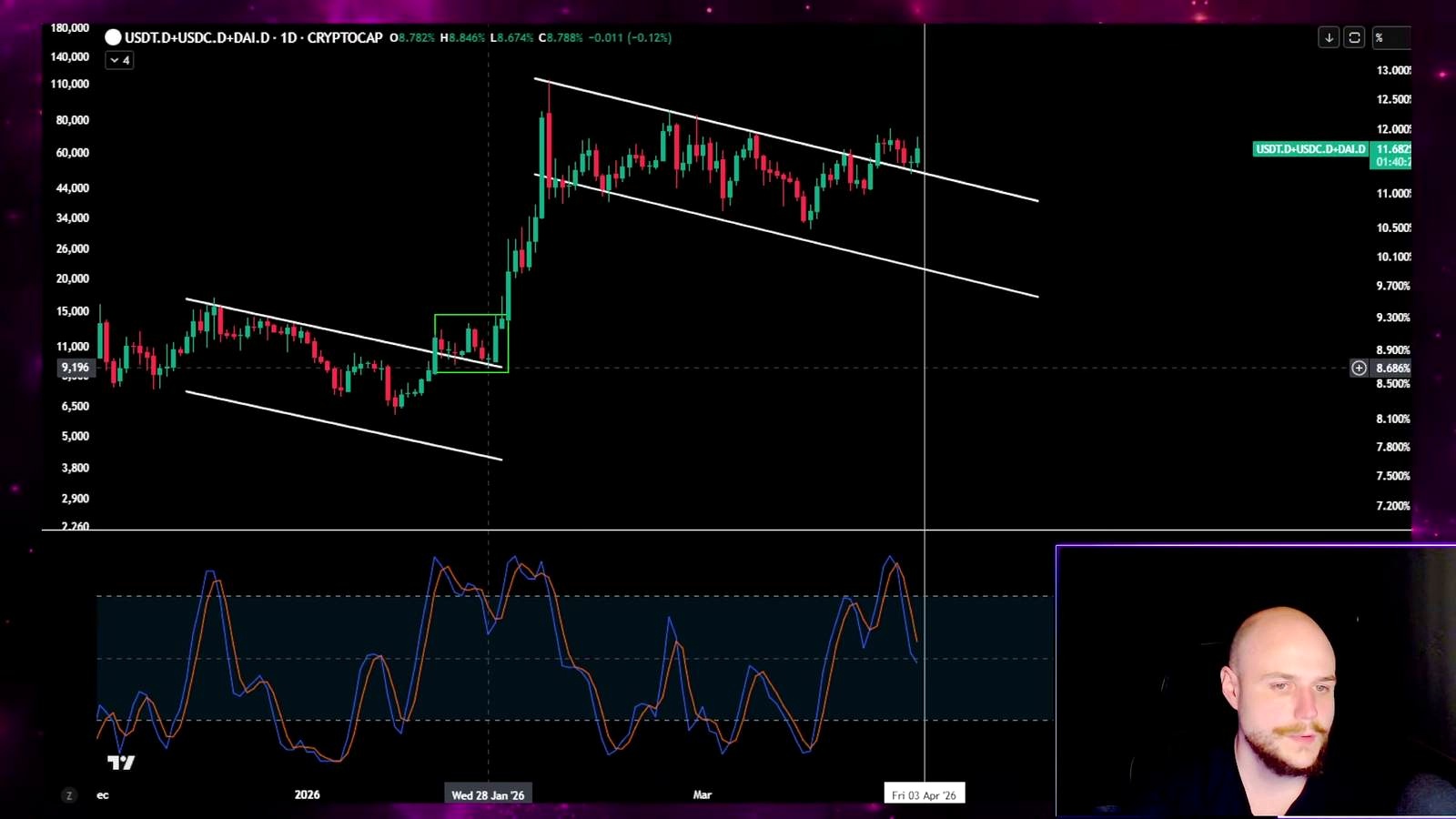
Task: Click the bracket frame icon beside the down arrow
Action: tap(1354, 37)
